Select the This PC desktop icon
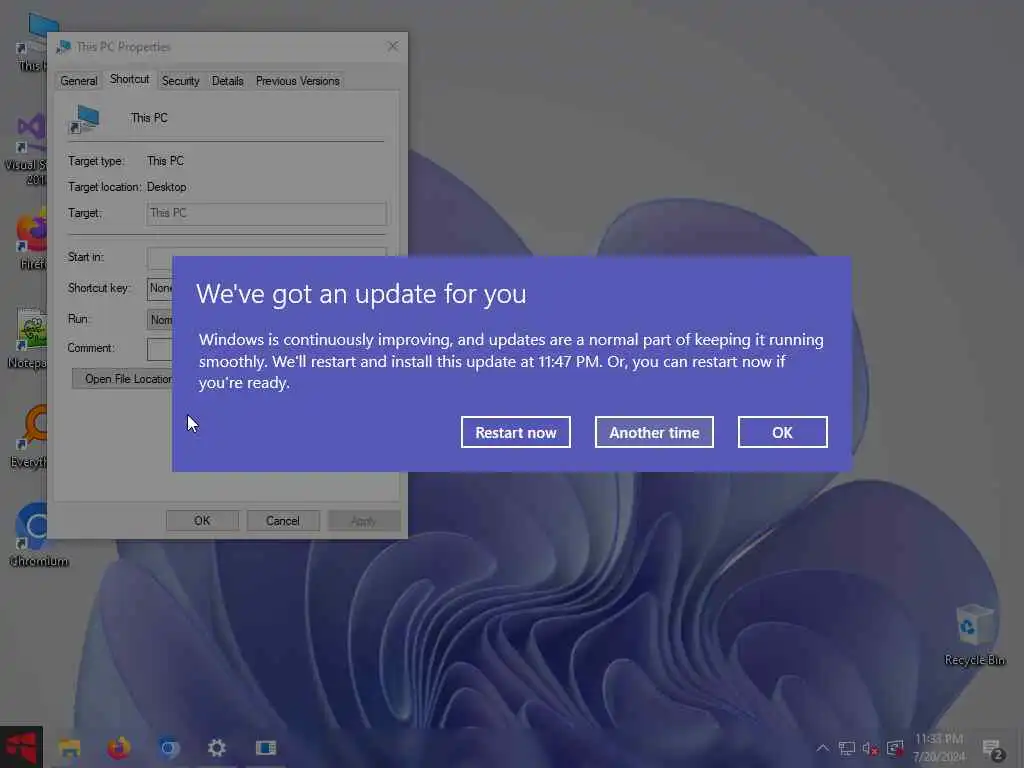This screenshot has width=1024, height=768. [31, 42]
